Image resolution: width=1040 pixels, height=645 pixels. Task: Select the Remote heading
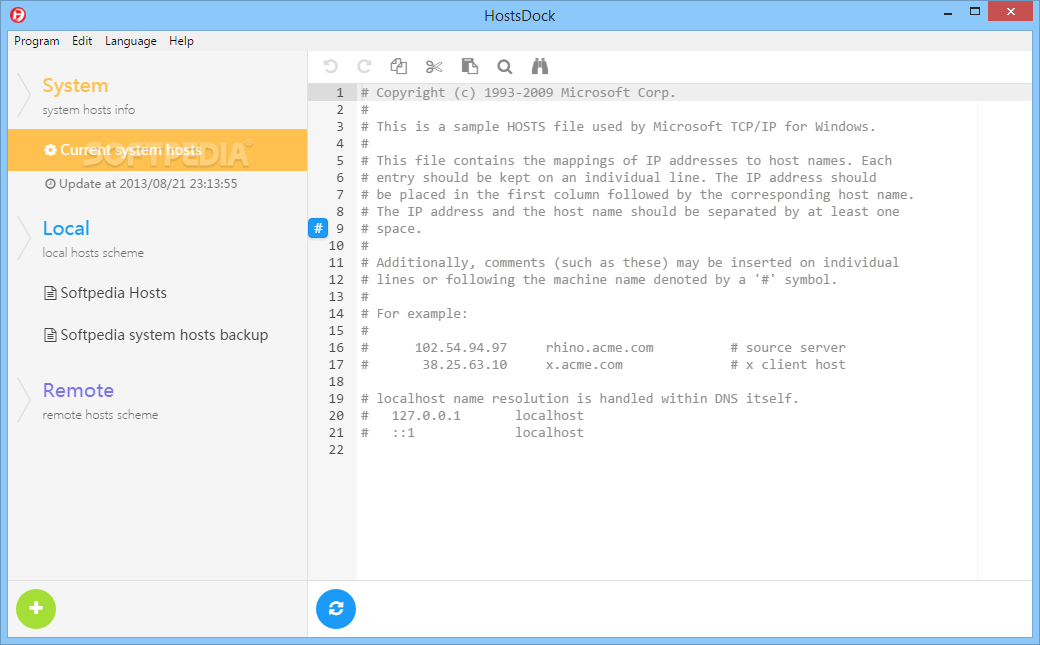coord(78,390)
